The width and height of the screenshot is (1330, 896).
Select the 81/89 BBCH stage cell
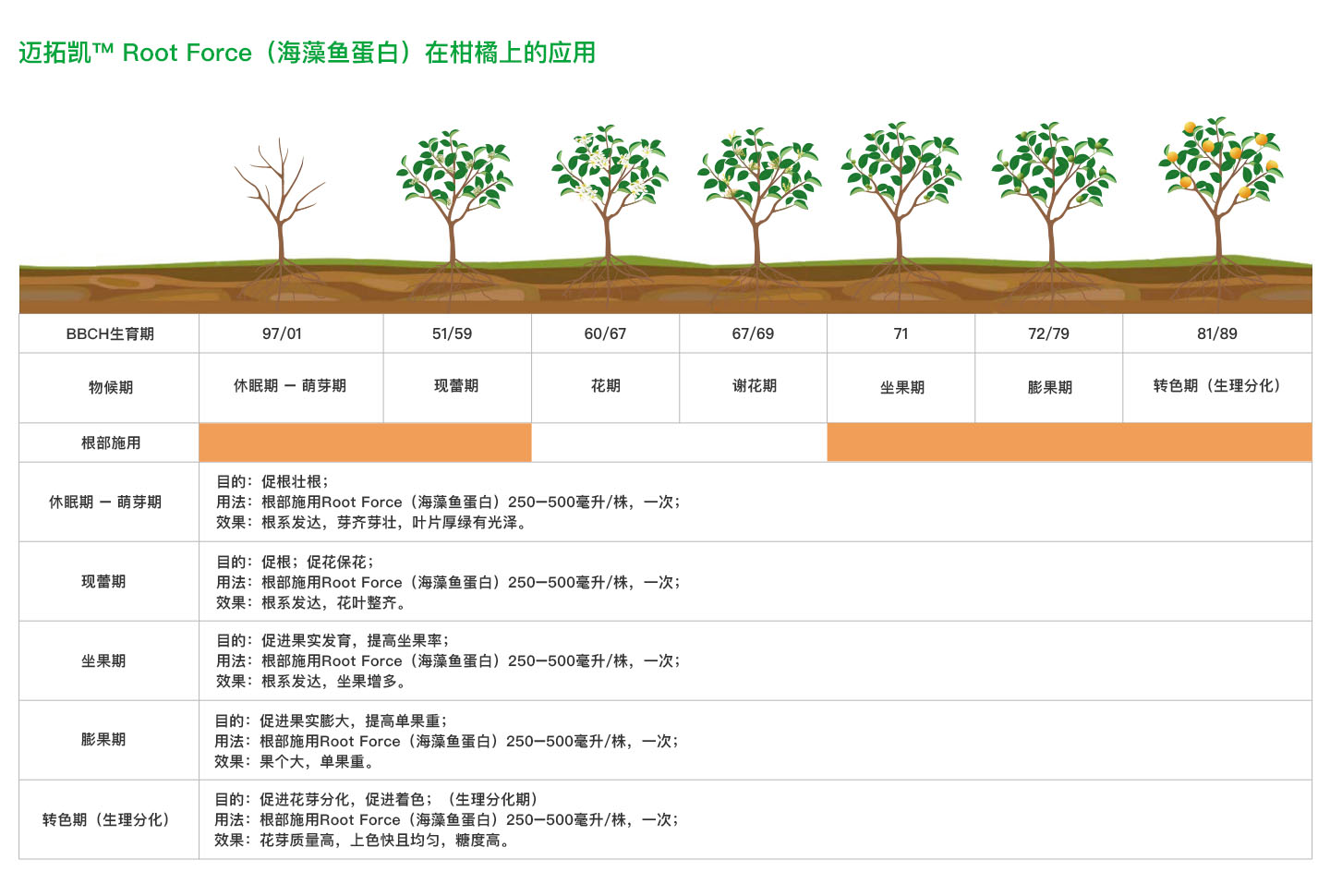click(1216, 333)
